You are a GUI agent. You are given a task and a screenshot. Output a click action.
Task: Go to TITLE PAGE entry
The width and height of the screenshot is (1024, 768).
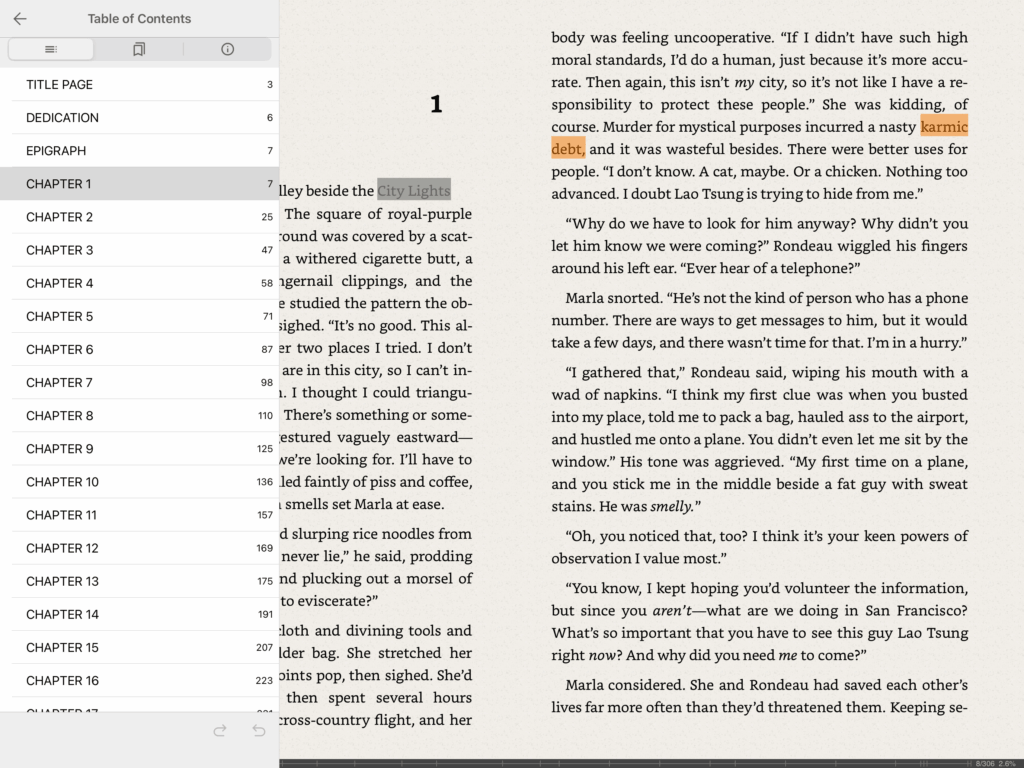pos(140,84)
